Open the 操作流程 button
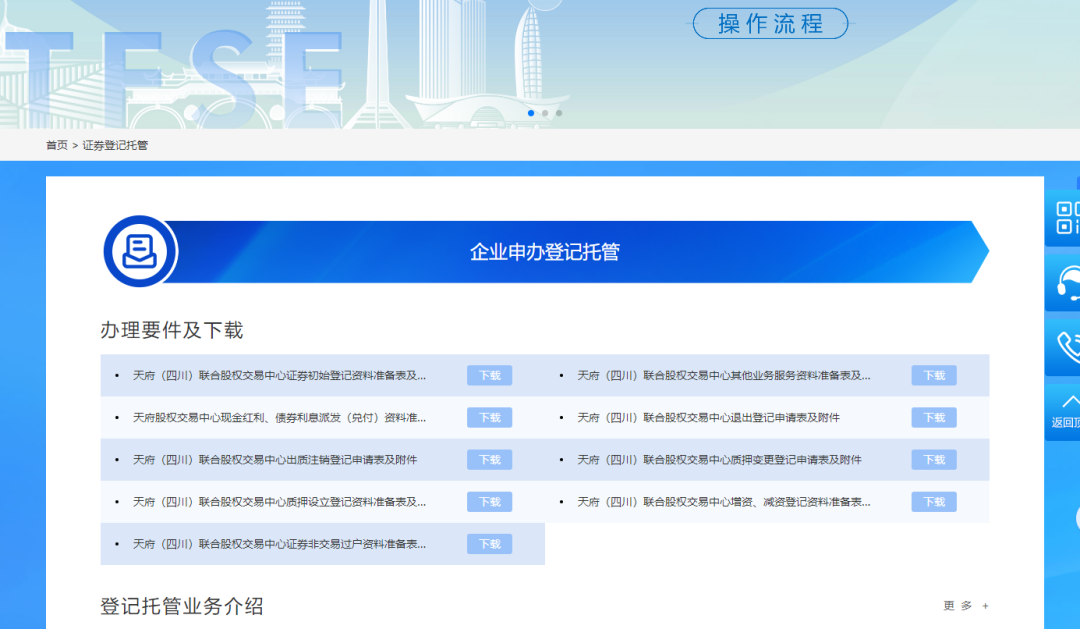Viewport: 1080px width, 629px height. coord(769,23)
